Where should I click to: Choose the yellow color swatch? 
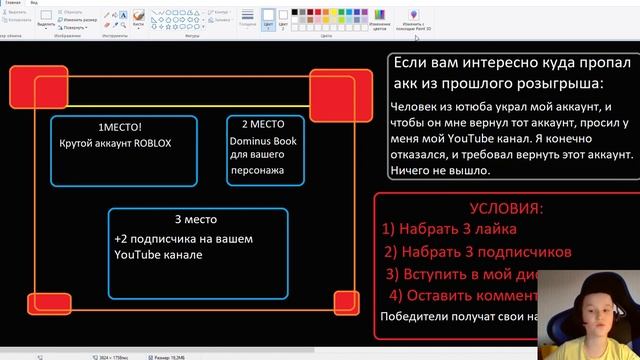(x=333, y=12)
